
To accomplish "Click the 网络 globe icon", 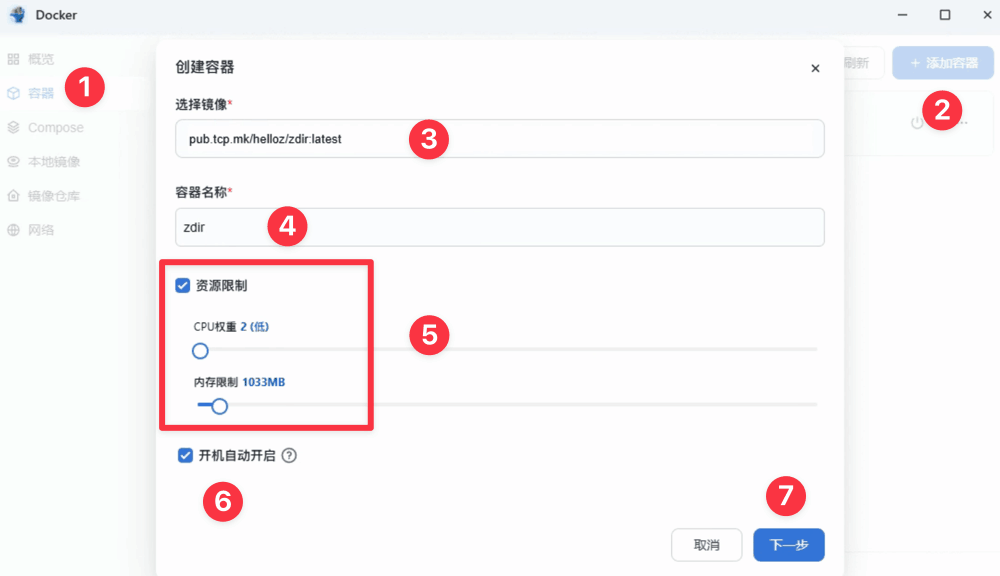I will [14, 230].
